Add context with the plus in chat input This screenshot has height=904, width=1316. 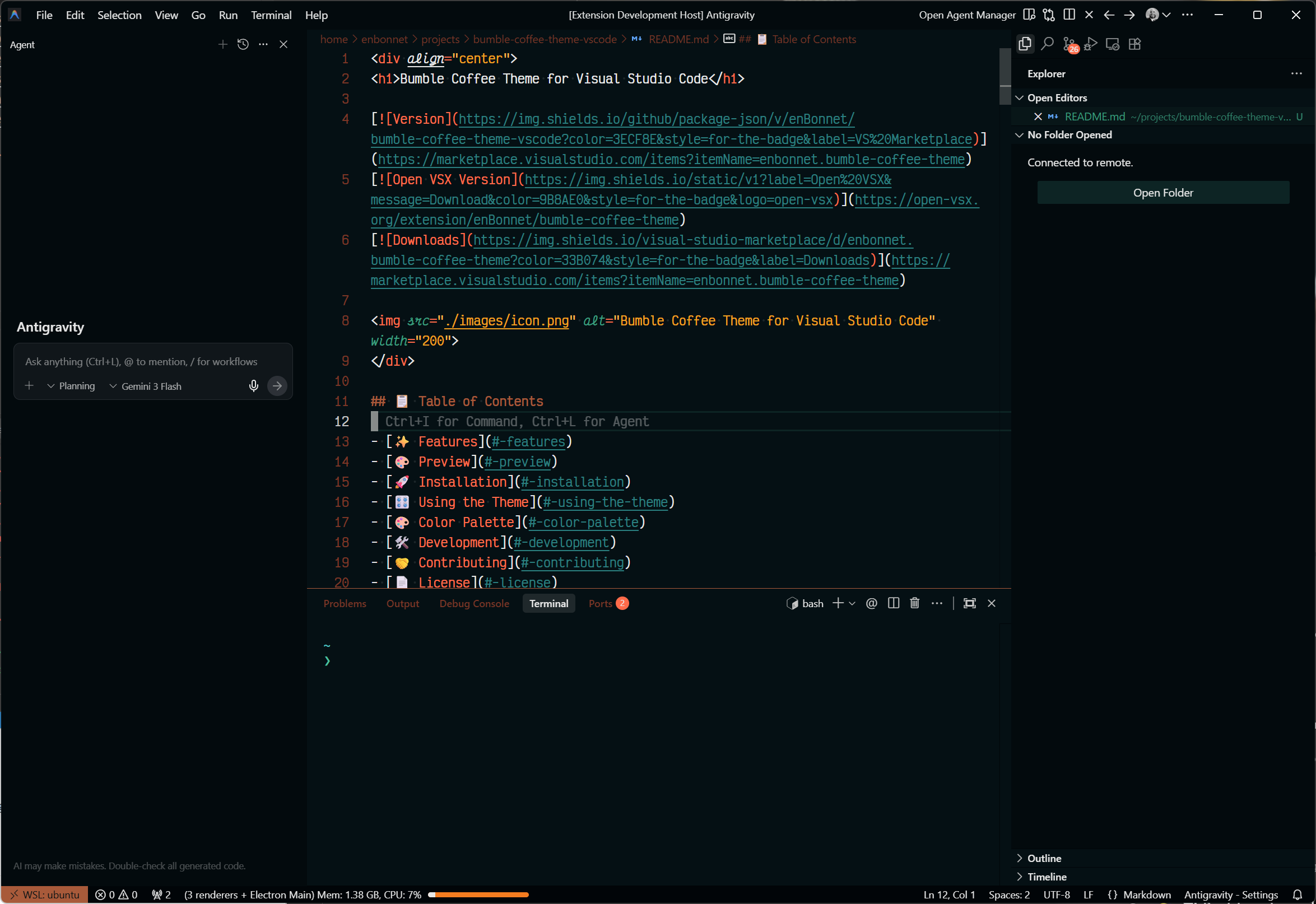[30, 386]
